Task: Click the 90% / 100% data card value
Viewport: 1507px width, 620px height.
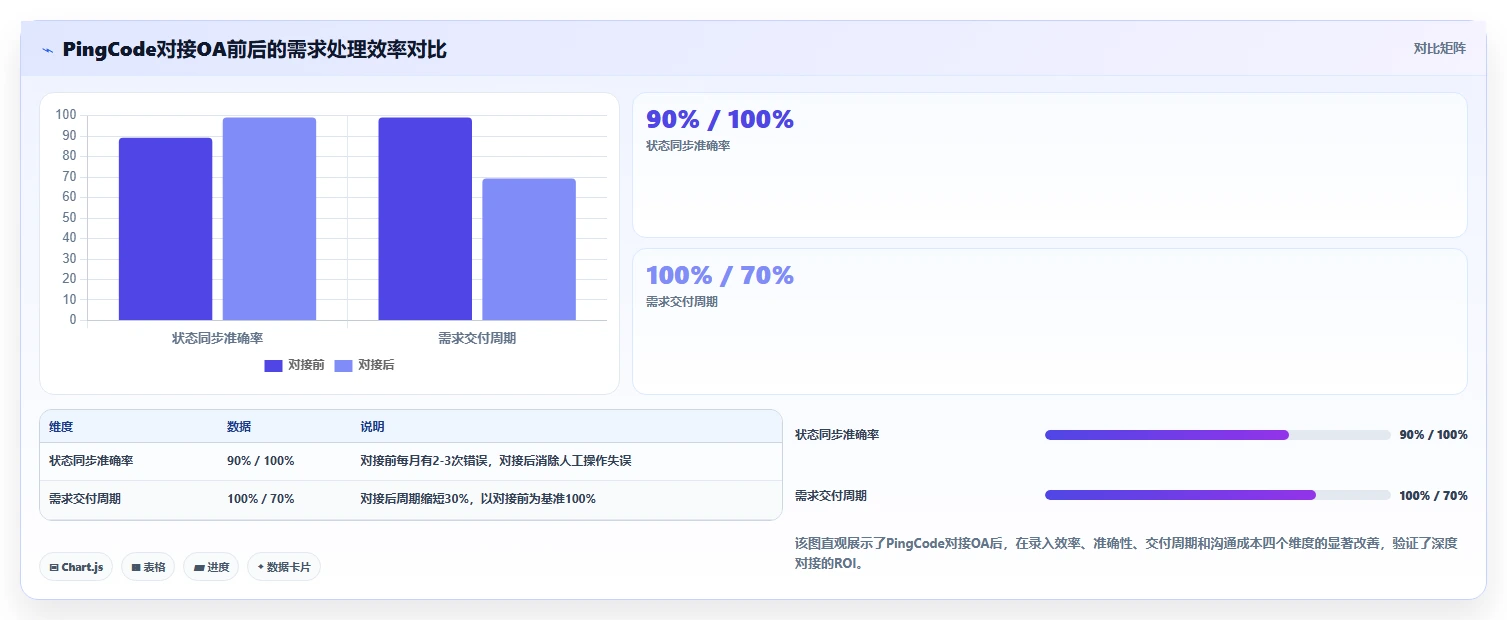Action: click(720, 120)
